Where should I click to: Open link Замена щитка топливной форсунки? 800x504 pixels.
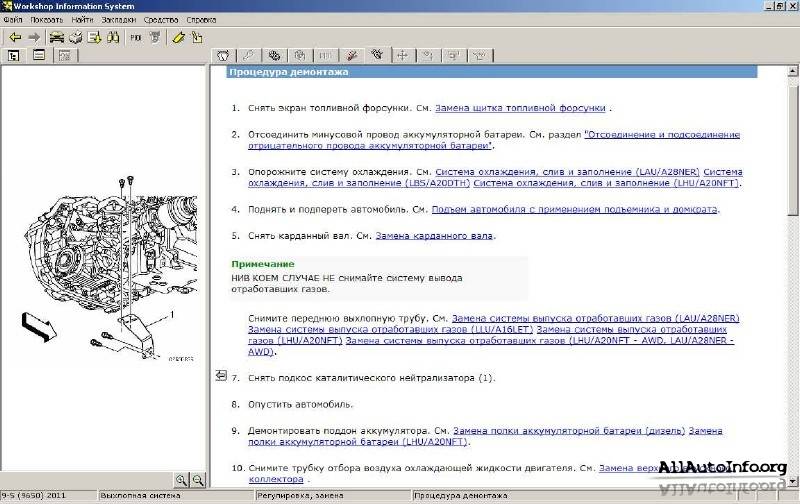pos(520,108)
